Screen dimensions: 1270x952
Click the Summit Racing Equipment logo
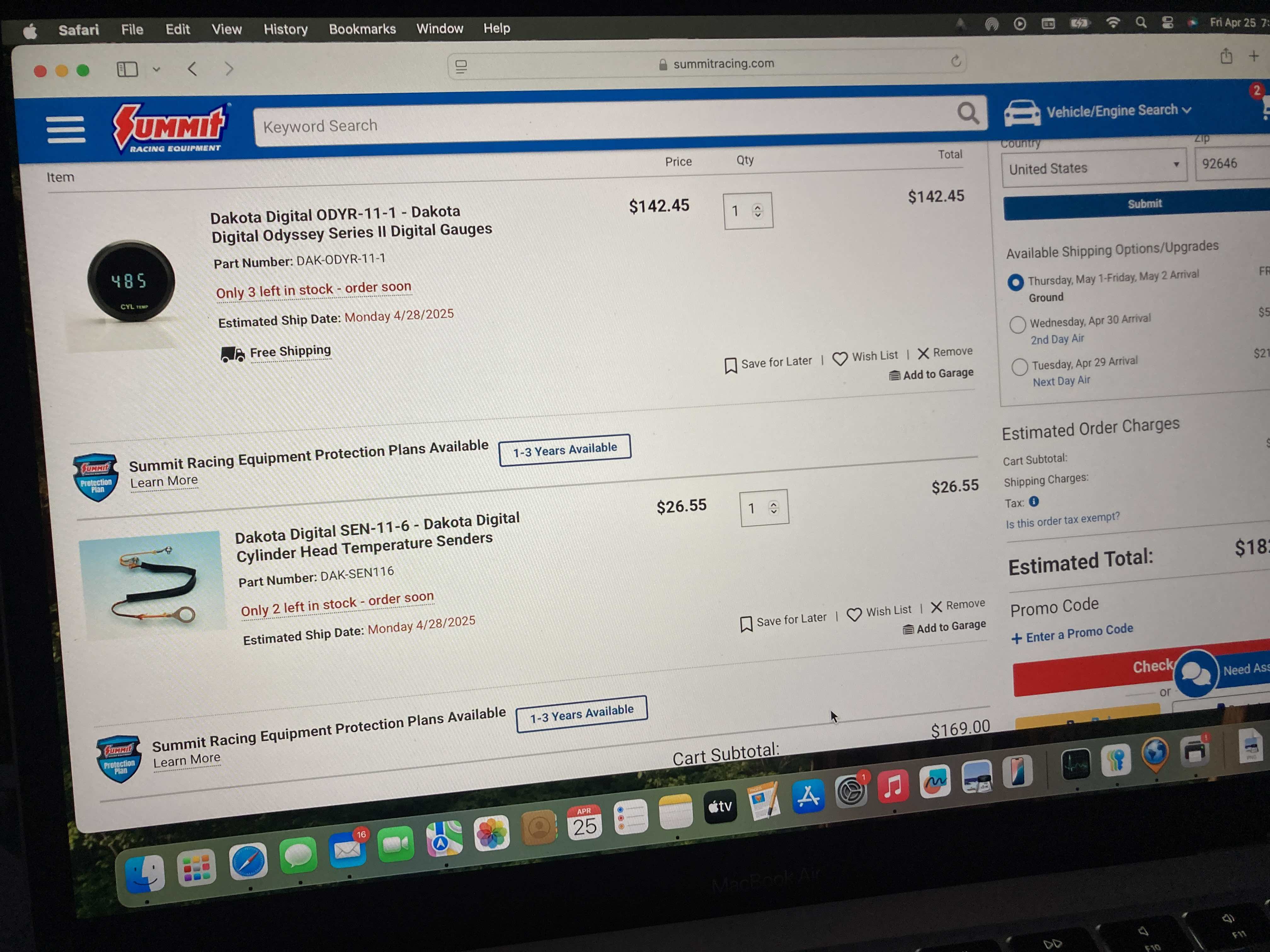tap(170, 128)
